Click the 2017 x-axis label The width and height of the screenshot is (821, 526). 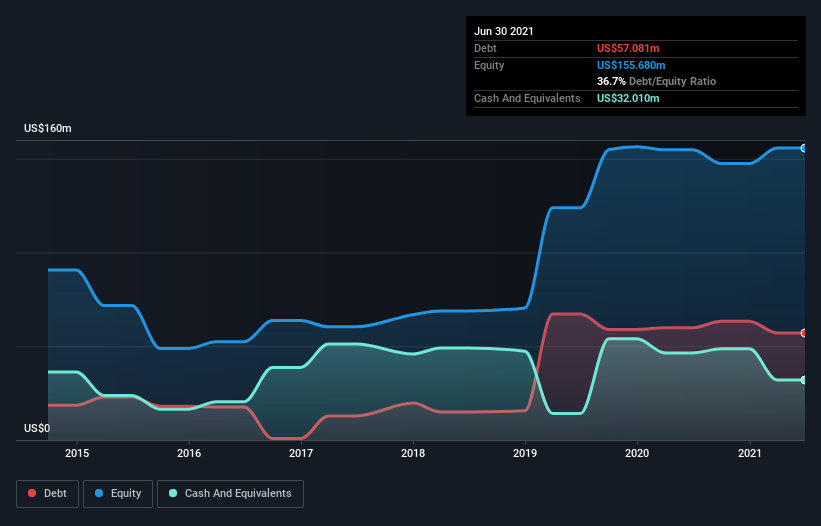[x=301, y=453]
